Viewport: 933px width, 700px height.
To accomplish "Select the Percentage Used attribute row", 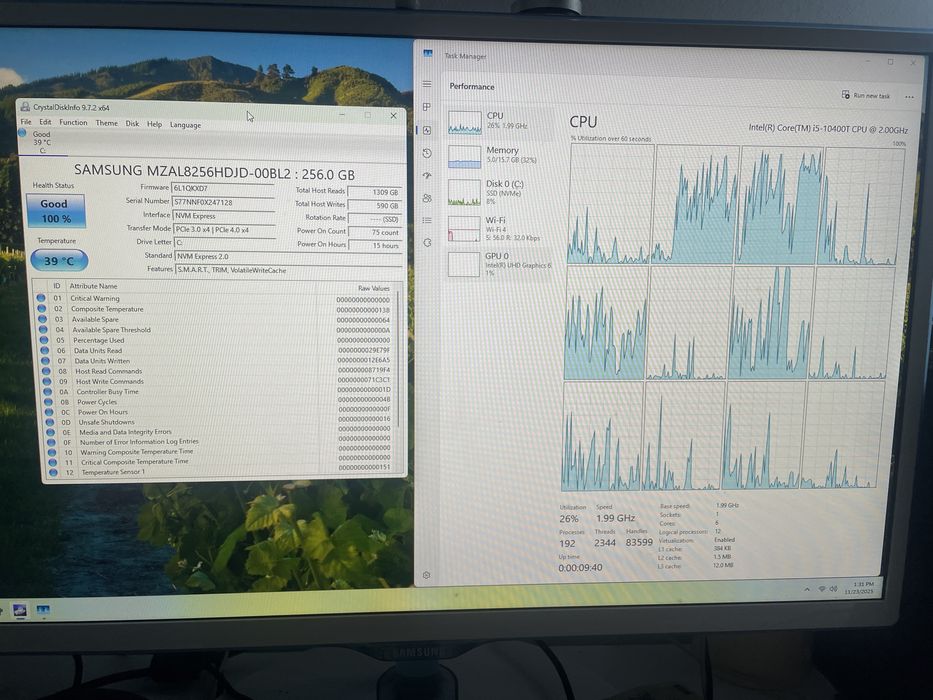I will tap(216, 340).
